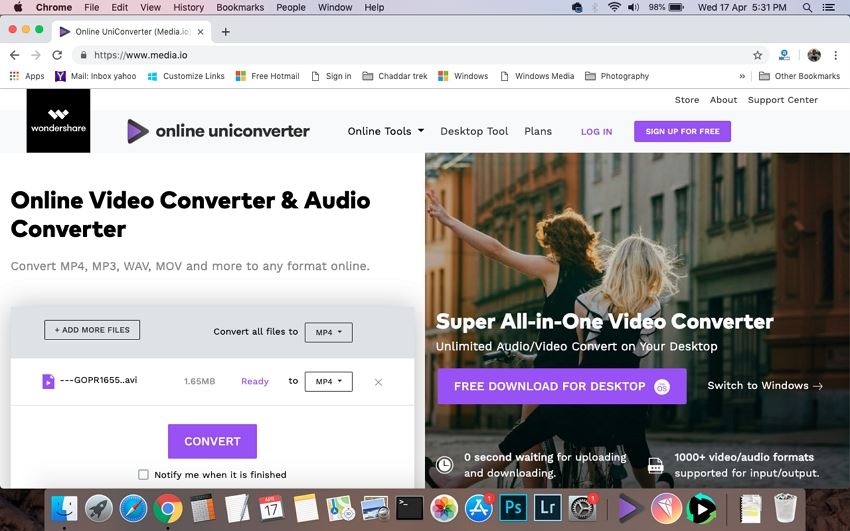
Task: Open Chrome's three-dot menu
Action: click(835, 55)
